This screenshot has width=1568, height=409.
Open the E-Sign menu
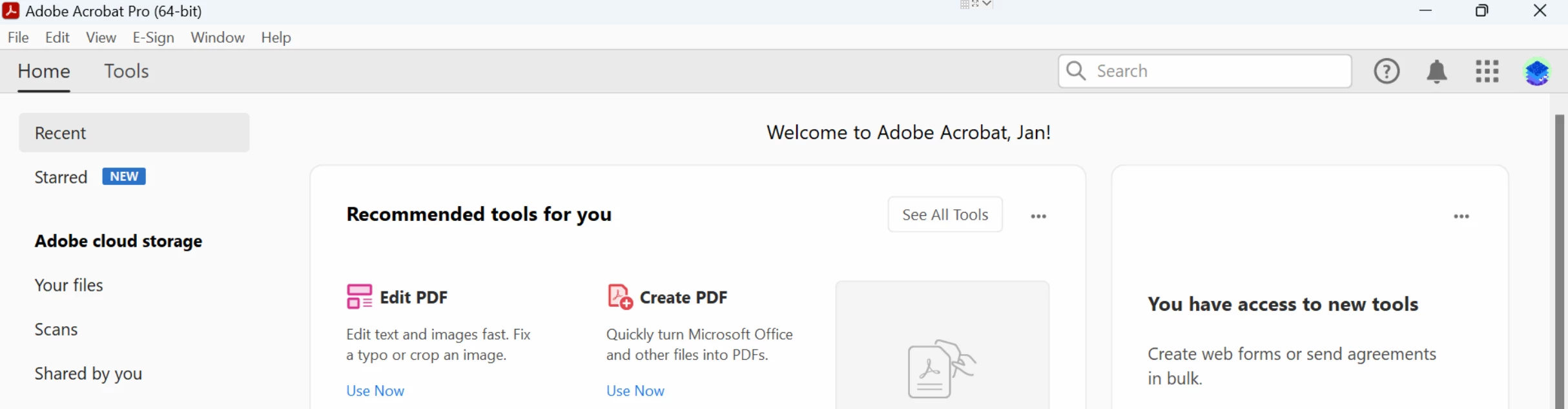pyautogui.click(x=153, y=37)
